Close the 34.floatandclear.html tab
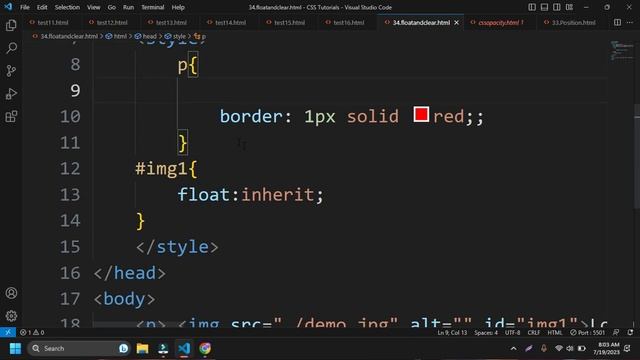 tap(456, 22)
